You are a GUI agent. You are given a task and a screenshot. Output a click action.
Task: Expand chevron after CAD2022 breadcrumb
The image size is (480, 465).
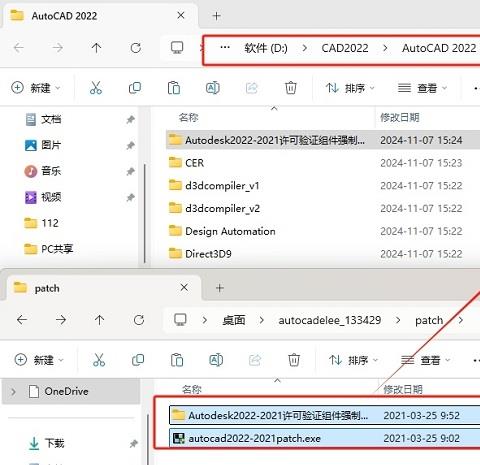click(385, 48)
